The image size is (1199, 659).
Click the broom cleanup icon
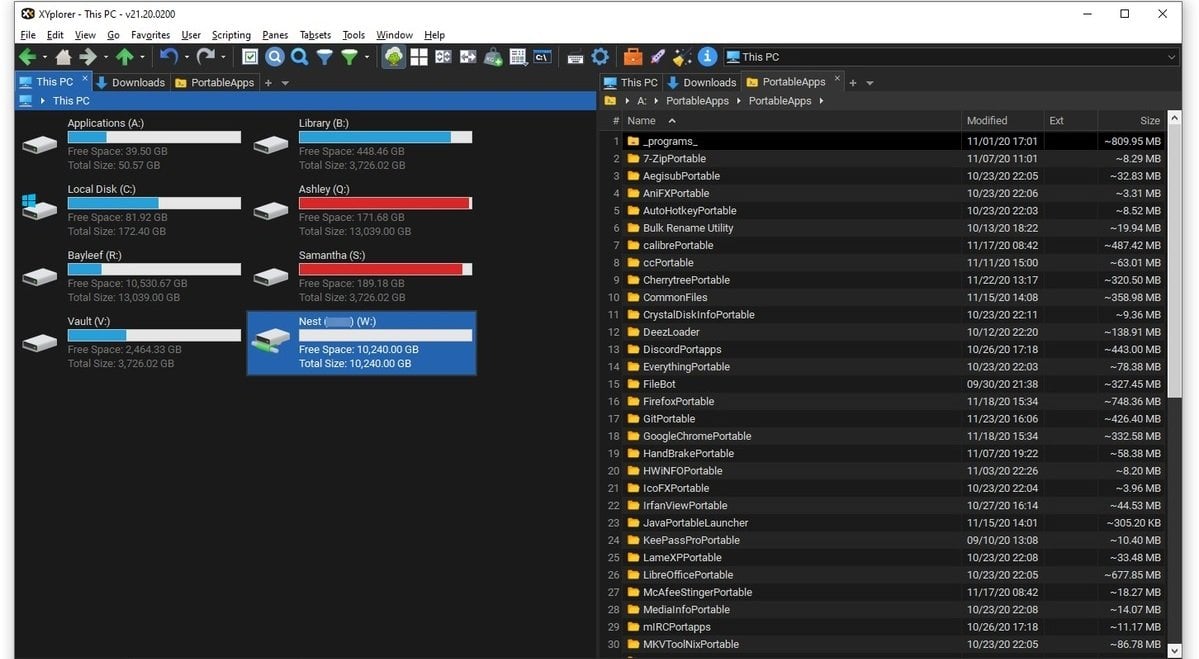[x=682, y=57]
